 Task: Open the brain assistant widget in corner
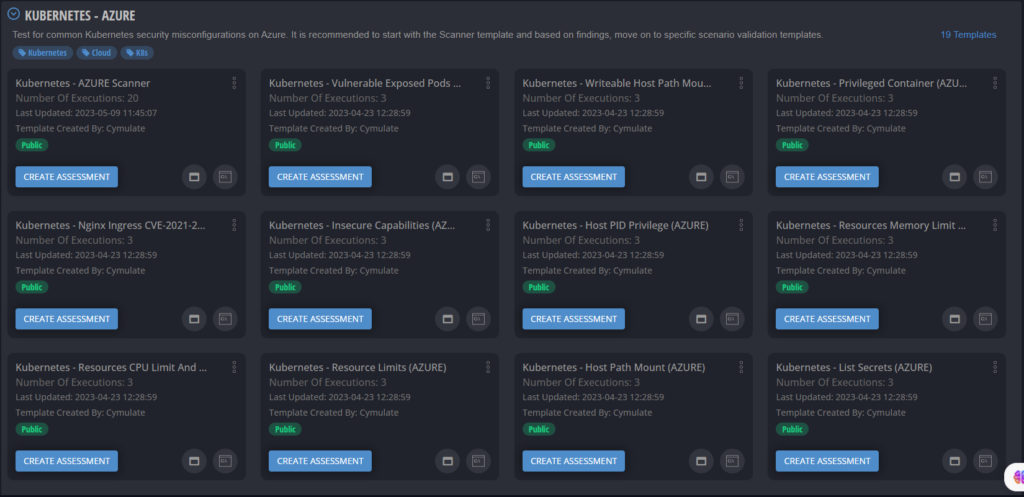click(1014, 478)
